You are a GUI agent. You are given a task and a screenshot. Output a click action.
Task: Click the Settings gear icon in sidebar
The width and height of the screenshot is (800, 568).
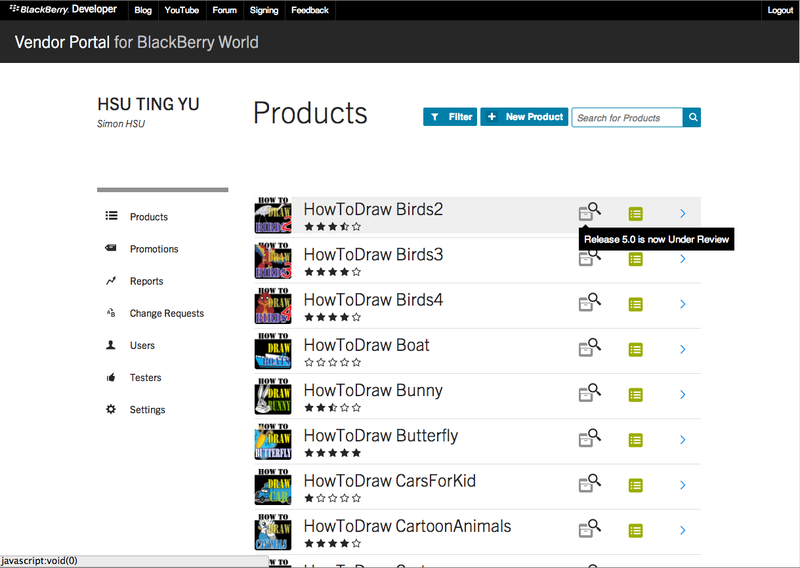coord(111,409)
